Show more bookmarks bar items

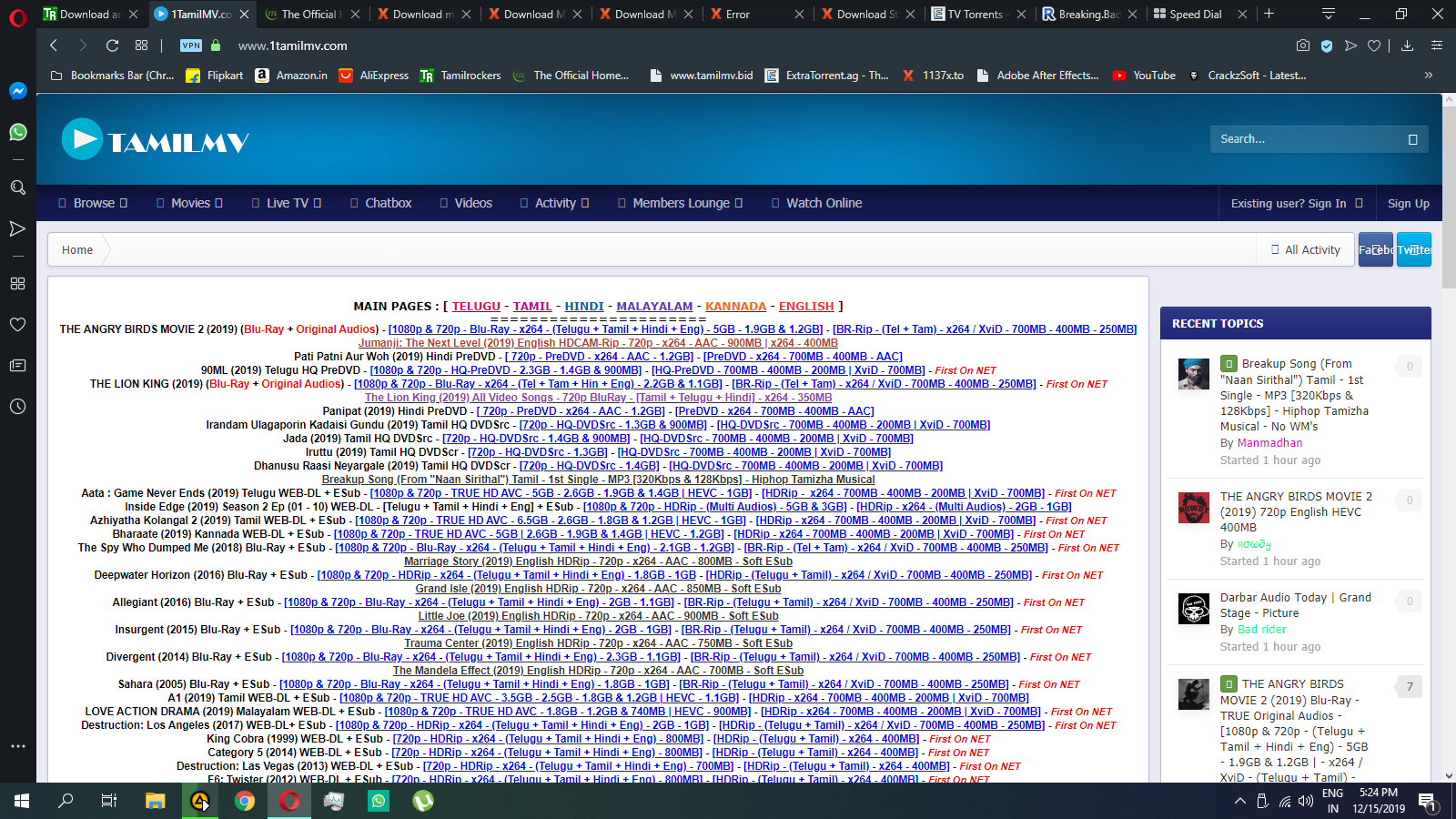click(1429, 76)
